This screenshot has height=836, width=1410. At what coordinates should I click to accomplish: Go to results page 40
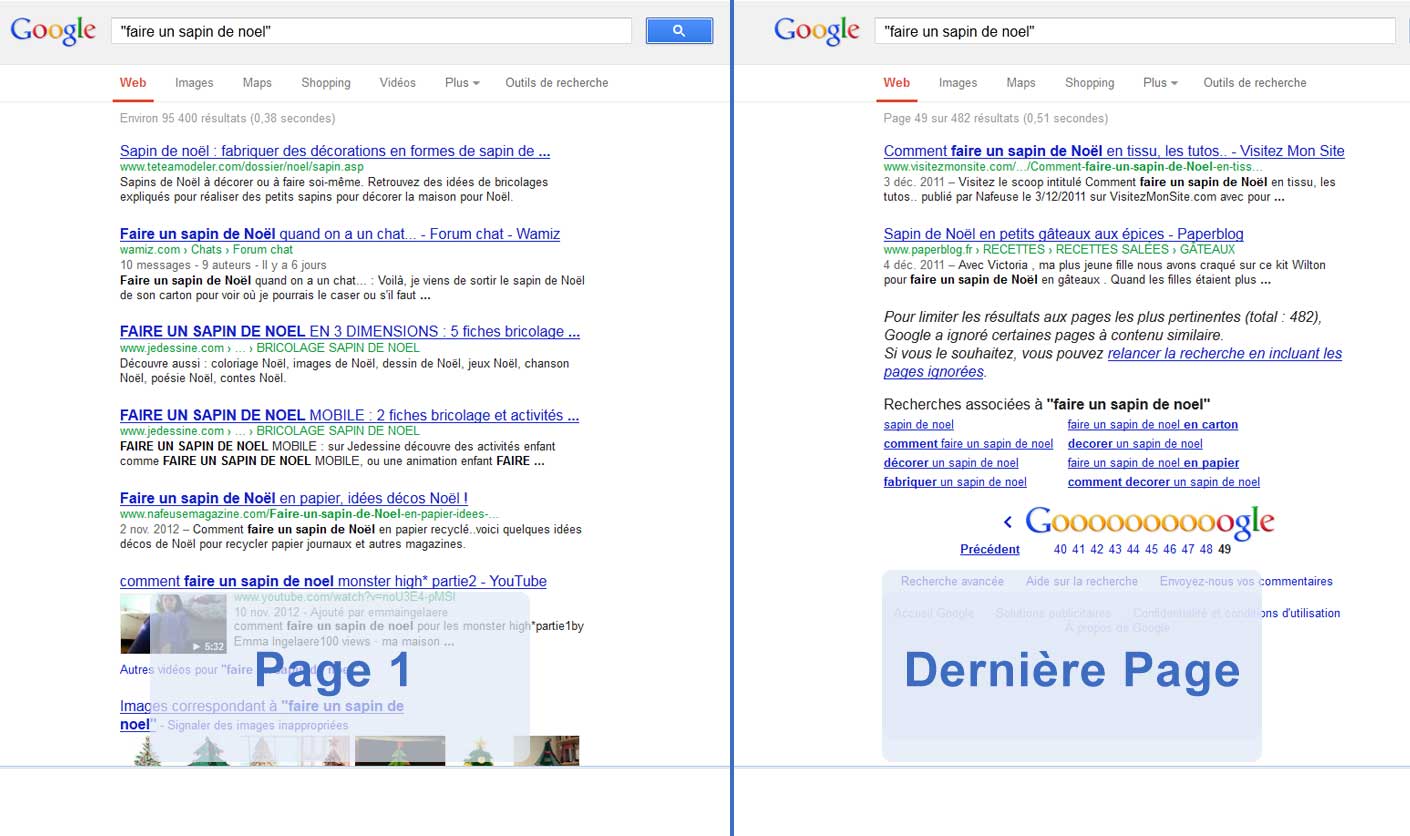pyautogui.click(x=1061, y=549)
